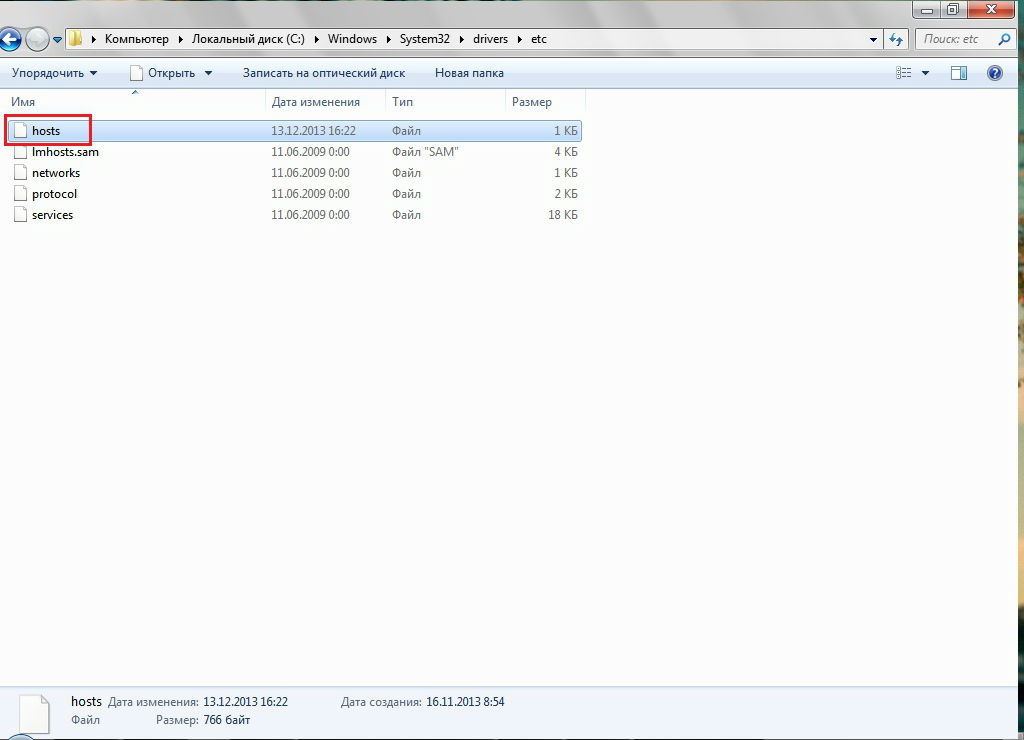This screenshot has height=740, width=1024.
Task: Click the change view icon in toolbar
Action: pos(903,73)
